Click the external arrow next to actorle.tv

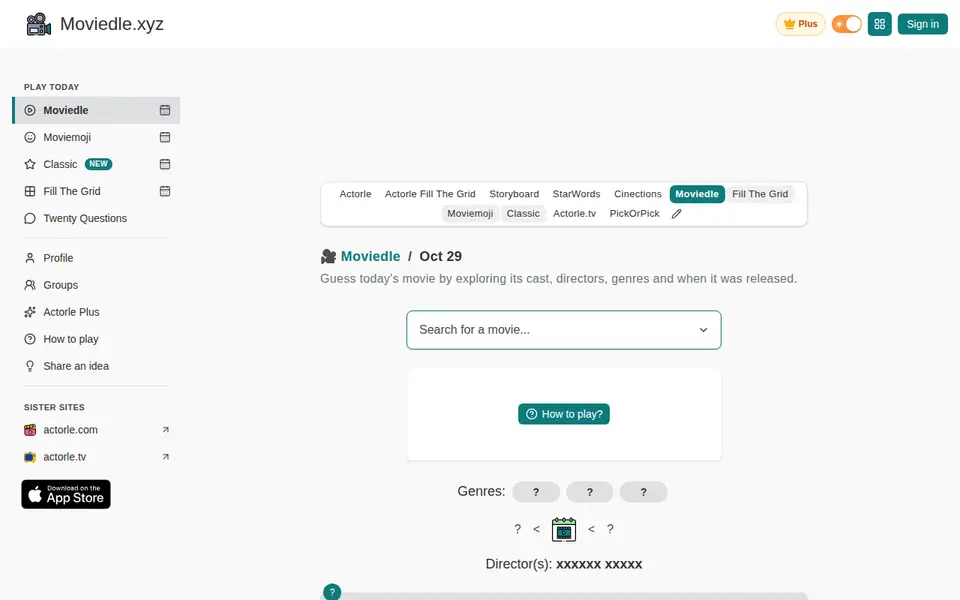coord(165,457)
